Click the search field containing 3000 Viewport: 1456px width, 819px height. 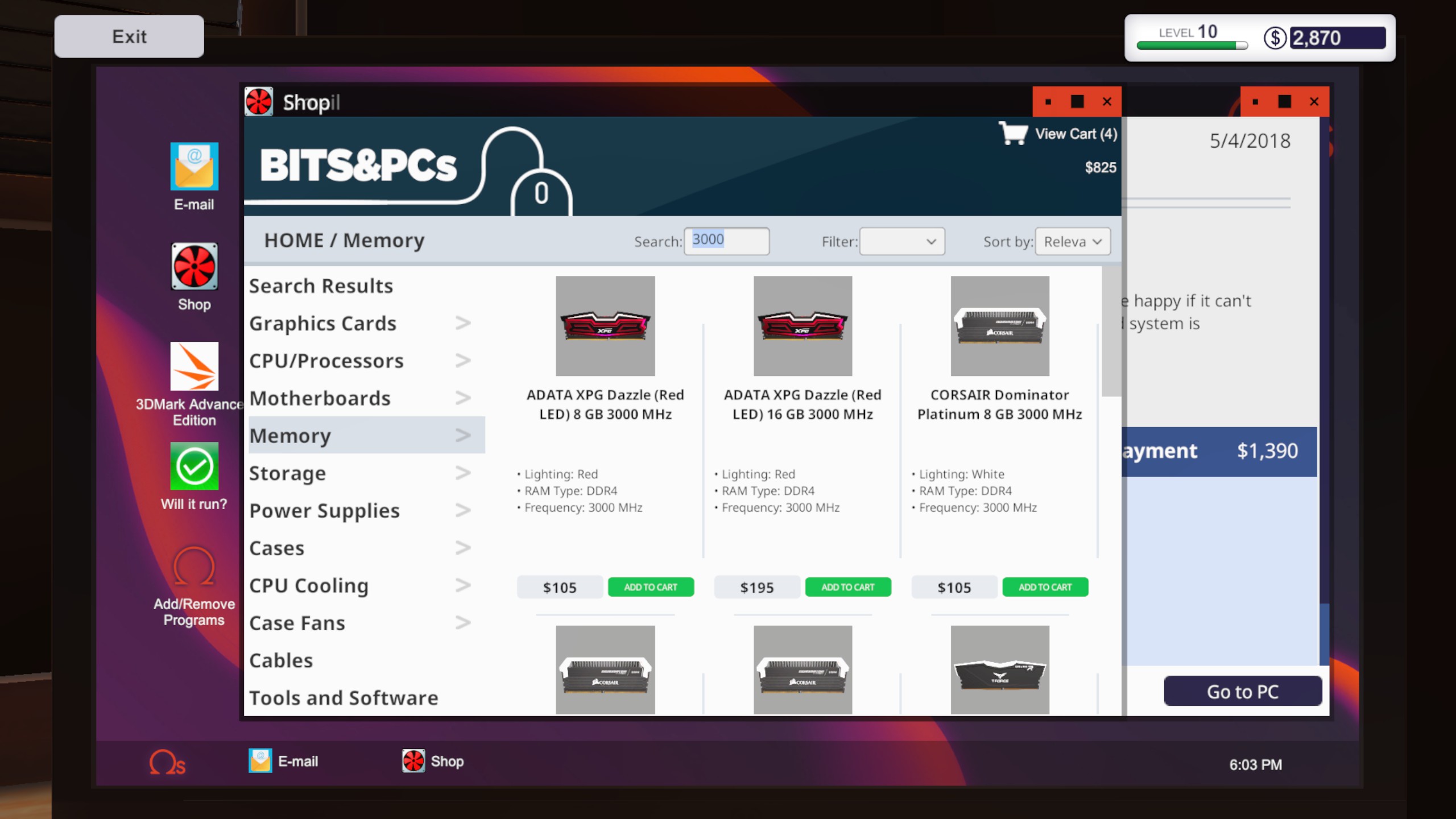pyautogui.click(x=726, y=241)
